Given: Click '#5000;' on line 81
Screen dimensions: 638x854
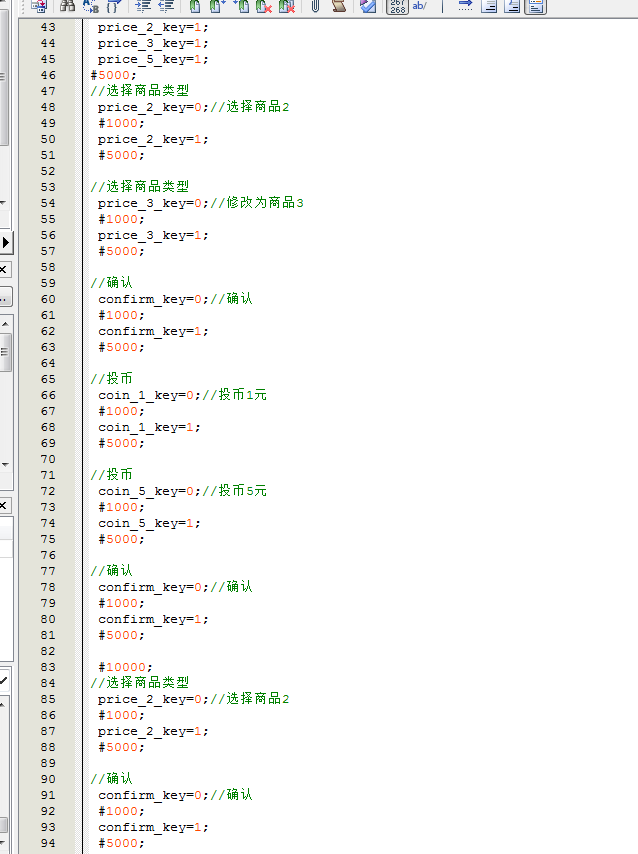Looking at the screenshot, I should pos(121,635).
